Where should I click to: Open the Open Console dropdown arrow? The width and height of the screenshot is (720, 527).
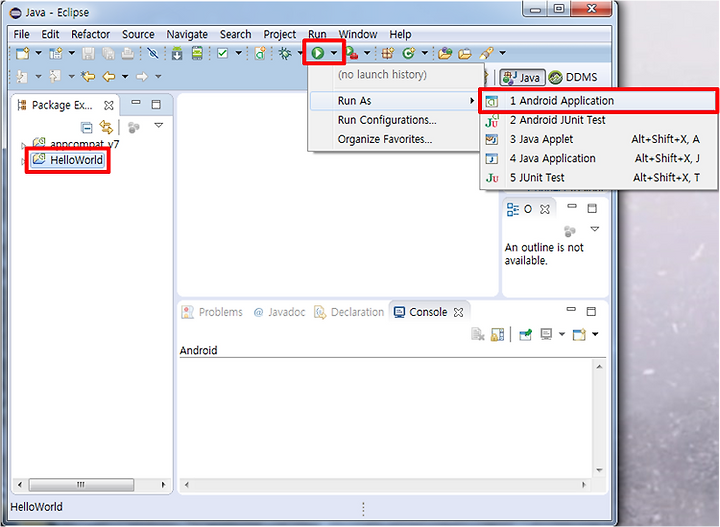pyautogui.click(x=595, y=334)
